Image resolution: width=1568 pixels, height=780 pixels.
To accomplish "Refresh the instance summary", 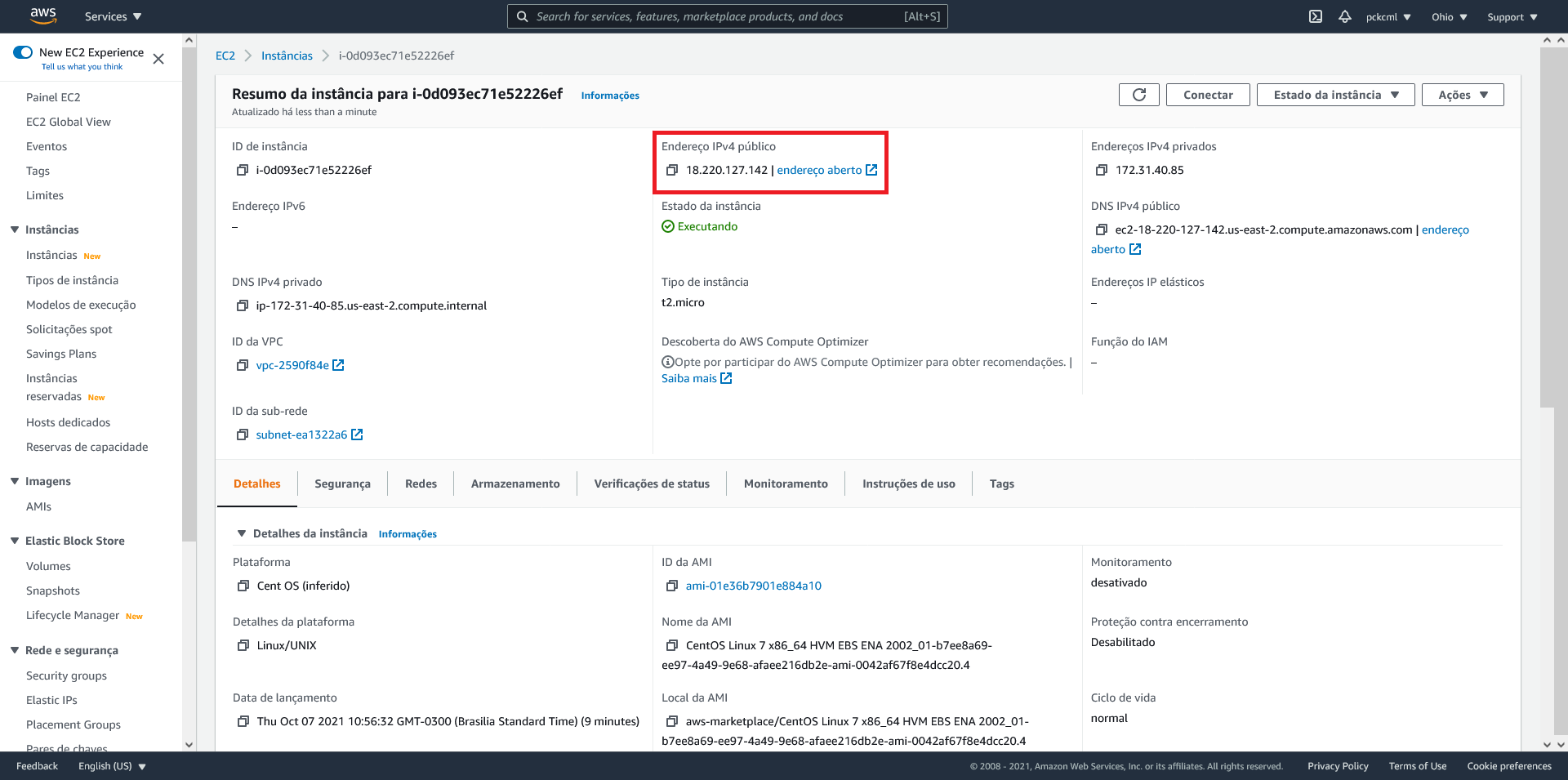I will (1138, 94).
